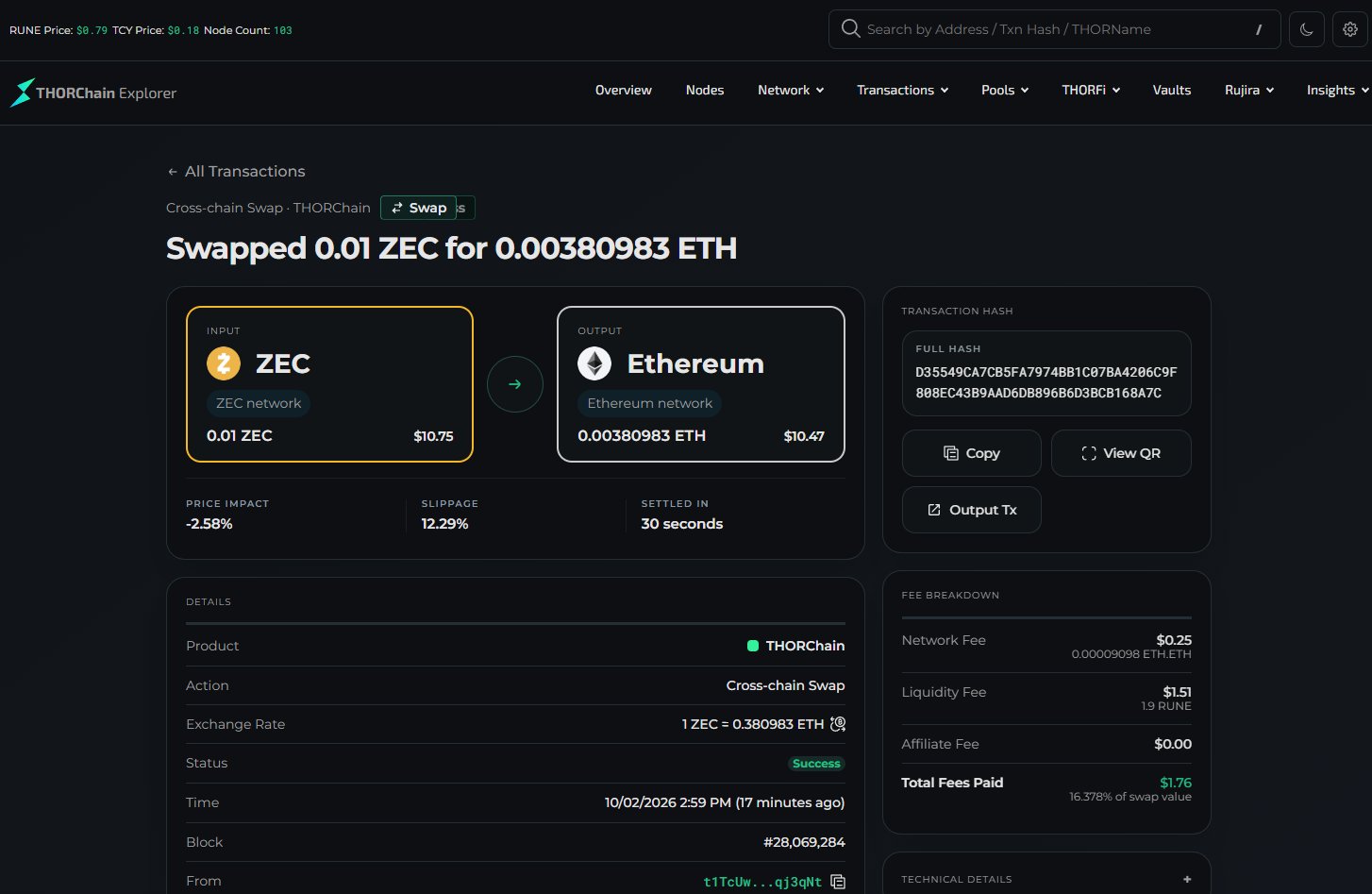The width and height of the screenshot is (1372, 894).
Task: Open the Vaults page
Action: click(1172, 90)
